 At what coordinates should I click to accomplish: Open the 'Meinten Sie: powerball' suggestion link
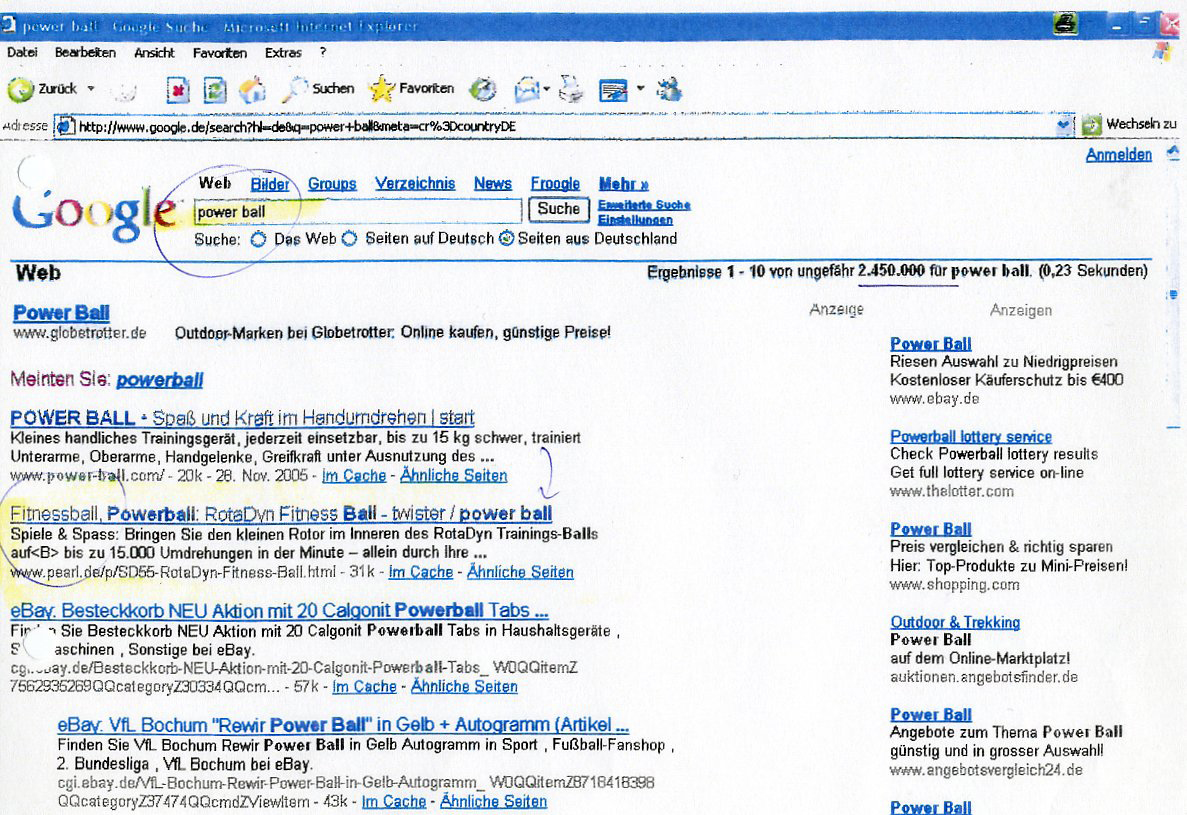(x=160, y=380)
